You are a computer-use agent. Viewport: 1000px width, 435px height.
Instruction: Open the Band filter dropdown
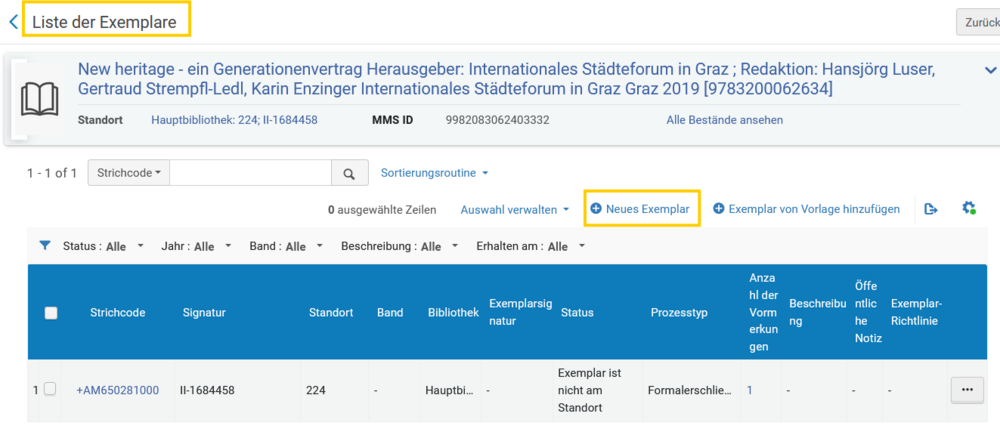(286, 246)
